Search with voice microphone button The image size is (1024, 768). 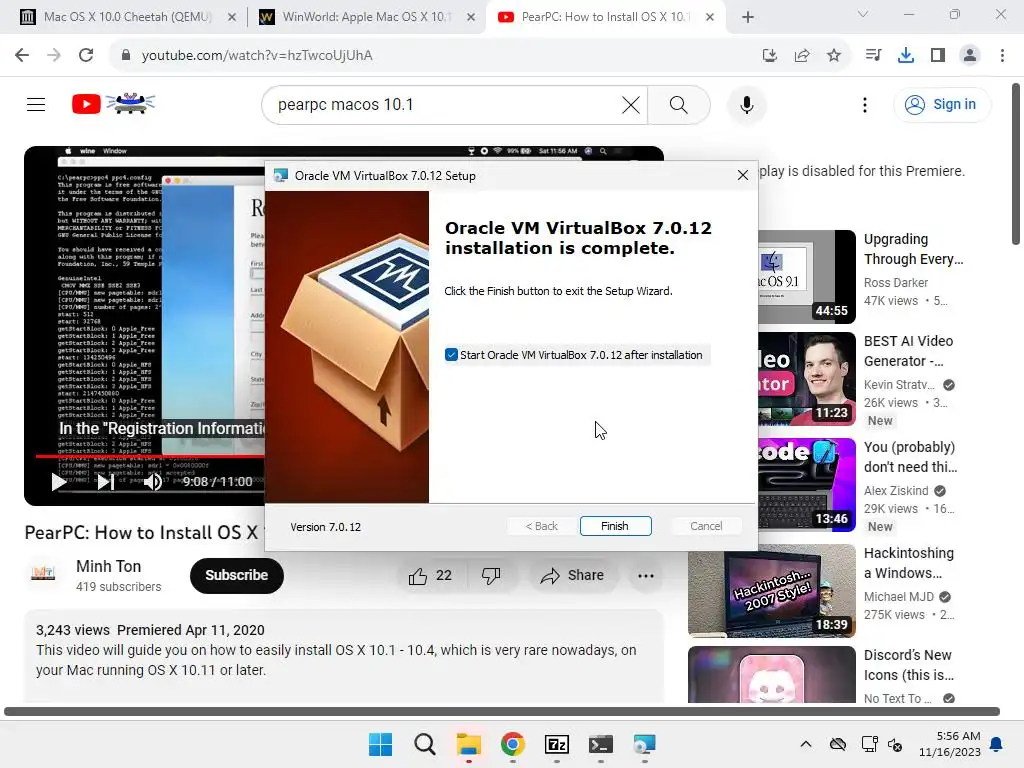746,104
